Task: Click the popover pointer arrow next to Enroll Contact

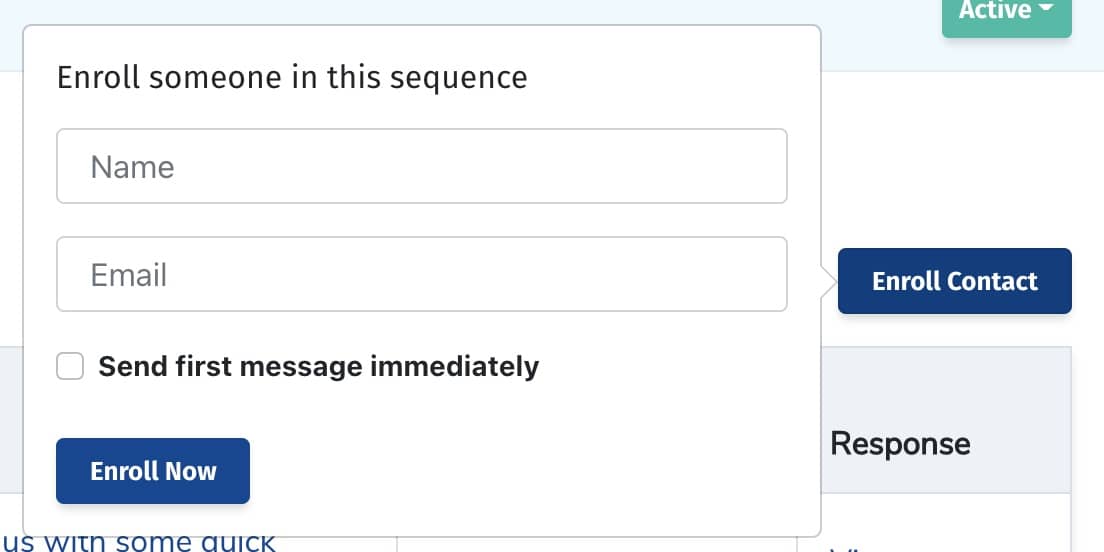Action: point(828,282)
